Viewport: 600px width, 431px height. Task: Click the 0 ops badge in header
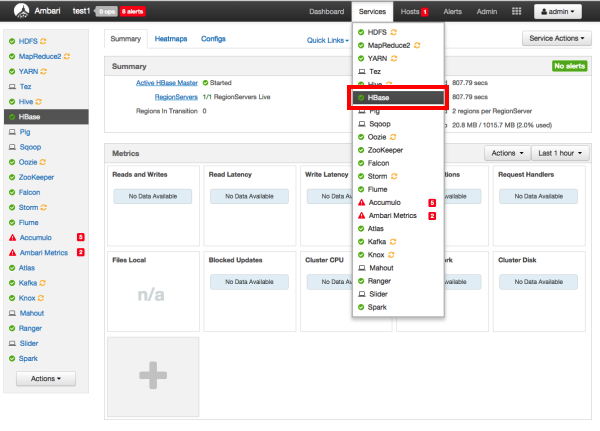(x=107, y=11)
